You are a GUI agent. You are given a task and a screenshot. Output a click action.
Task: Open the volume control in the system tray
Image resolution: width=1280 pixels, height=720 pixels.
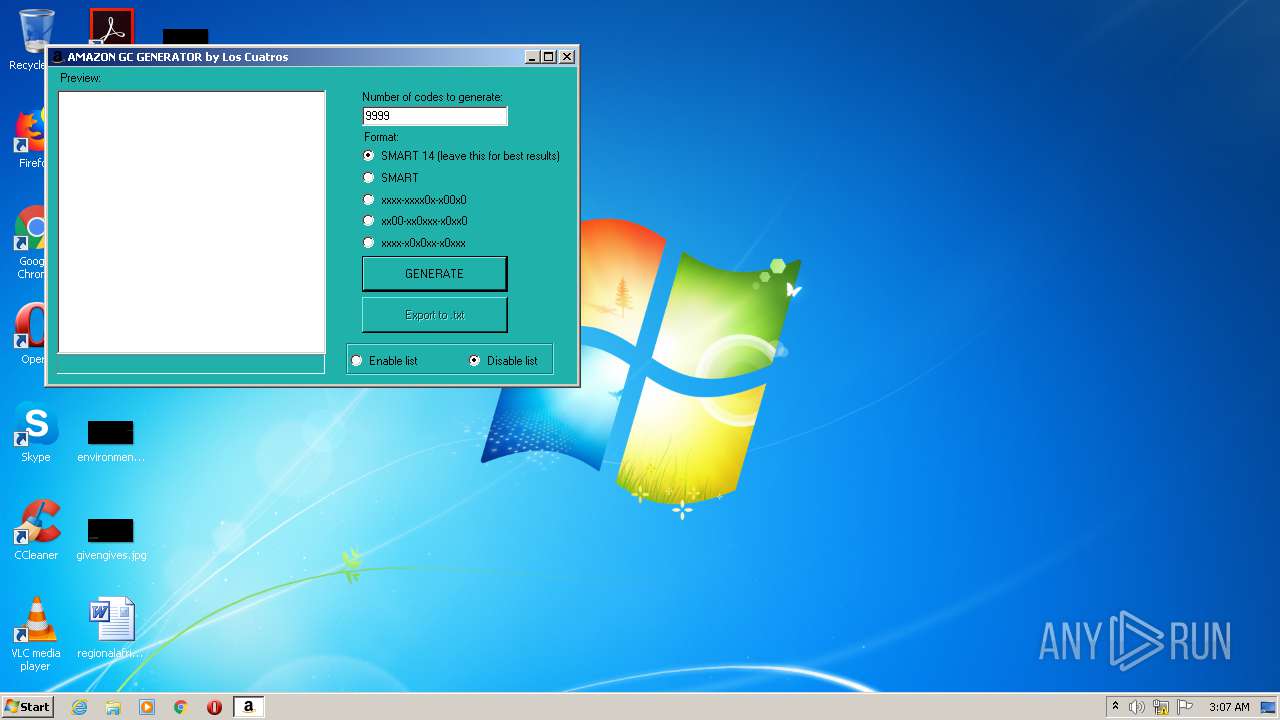tap(1136, 707)
